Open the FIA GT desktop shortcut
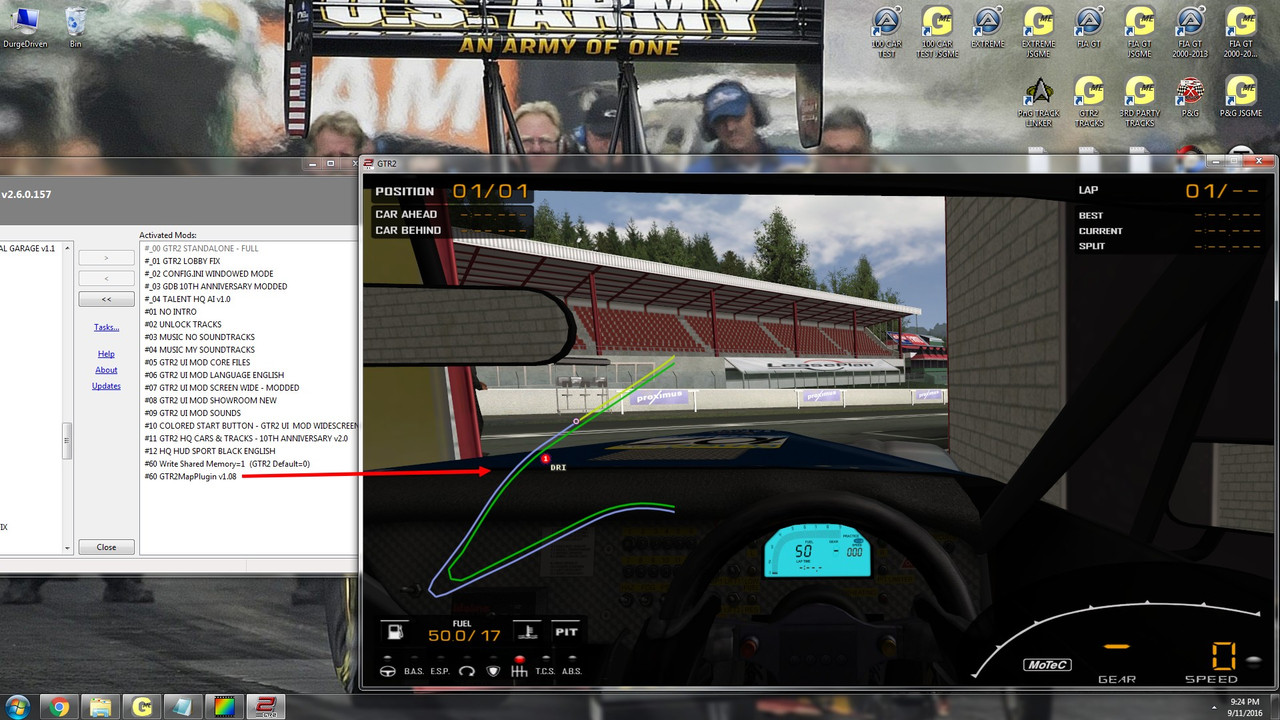 [1089, 28]
